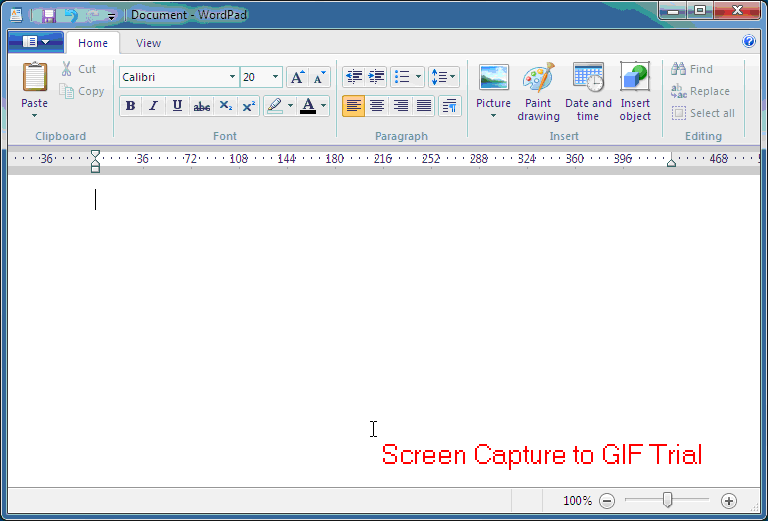
Task: Click the zoom slider handle
Action: [x=667, y=500]
